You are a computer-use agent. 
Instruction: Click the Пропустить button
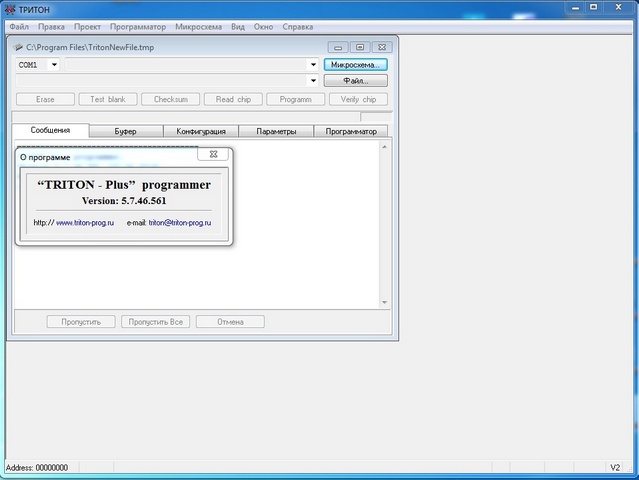coord(81,322)
